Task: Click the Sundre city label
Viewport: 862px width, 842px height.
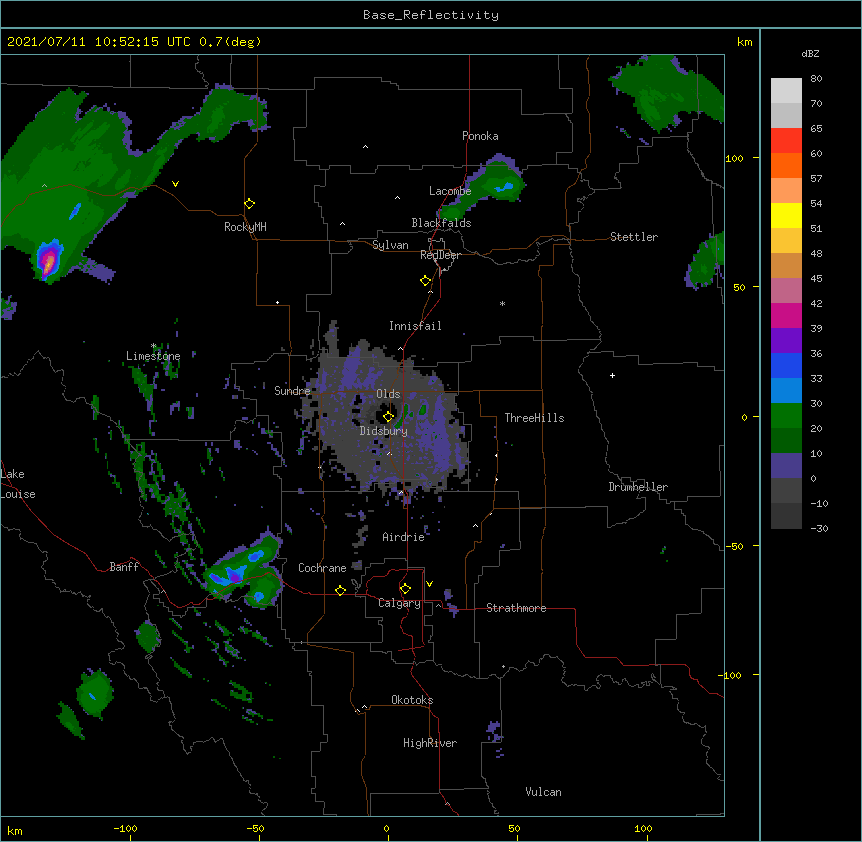Action: (292, 391)
